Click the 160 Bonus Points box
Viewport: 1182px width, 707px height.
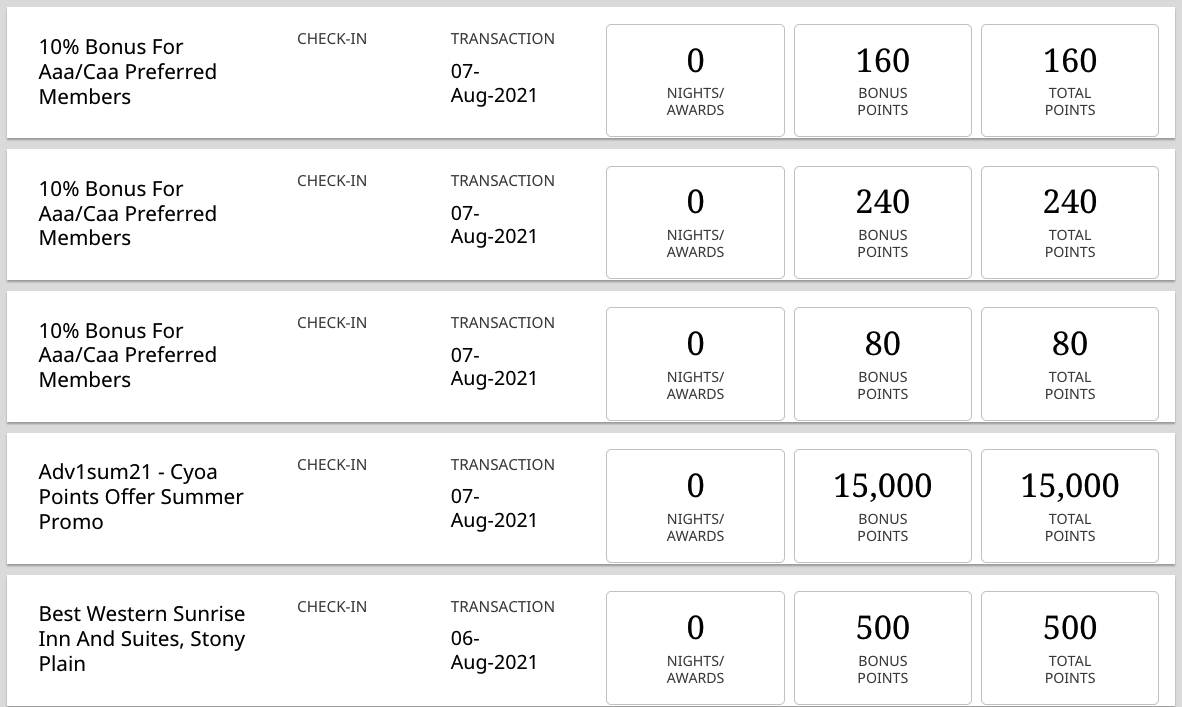click(883, 81)
